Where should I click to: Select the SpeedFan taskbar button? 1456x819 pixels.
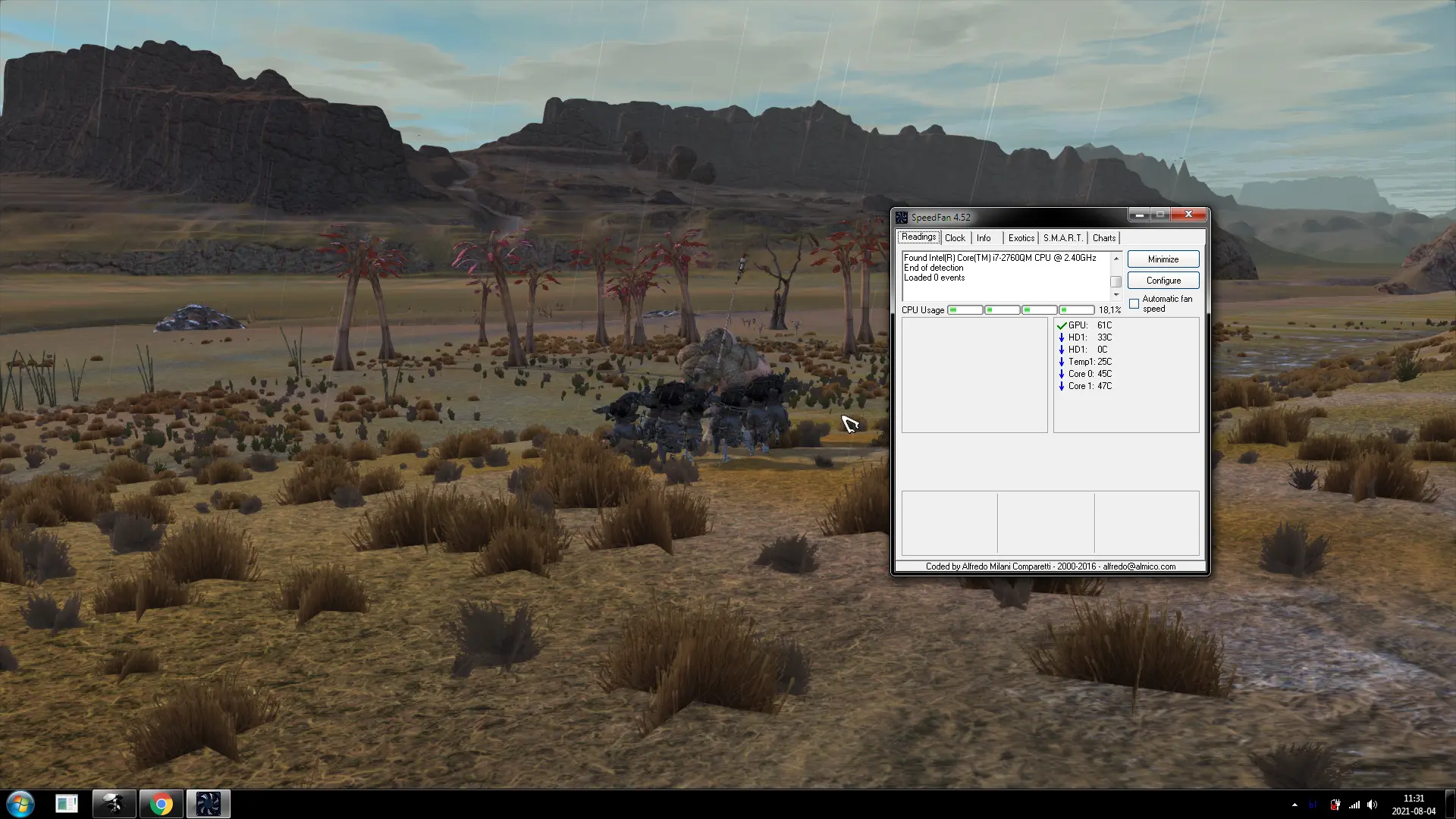[208, 804]
